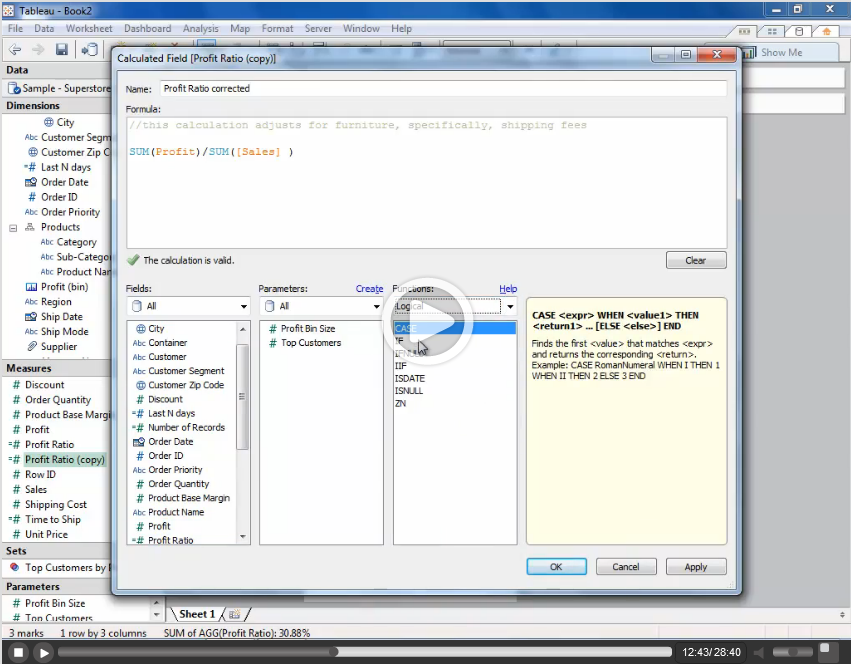Click the video stop button
This screenshot has height=664, width=851.
coord(18,652)
